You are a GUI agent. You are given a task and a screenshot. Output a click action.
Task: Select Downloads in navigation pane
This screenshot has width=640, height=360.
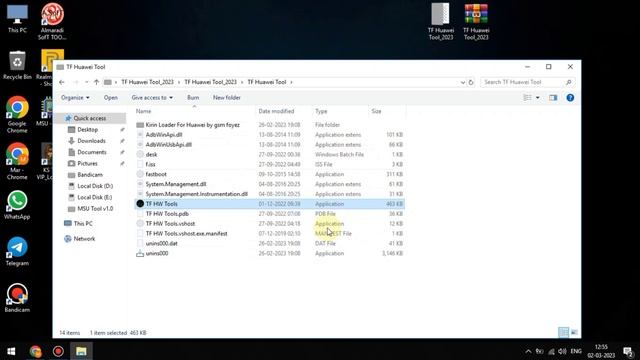tap(91, 141)
